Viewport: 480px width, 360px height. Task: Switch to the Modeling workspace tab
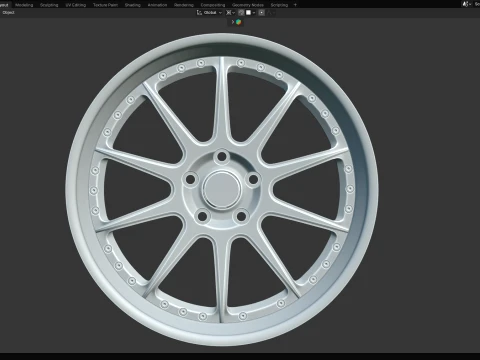click(x=24, y=5)
